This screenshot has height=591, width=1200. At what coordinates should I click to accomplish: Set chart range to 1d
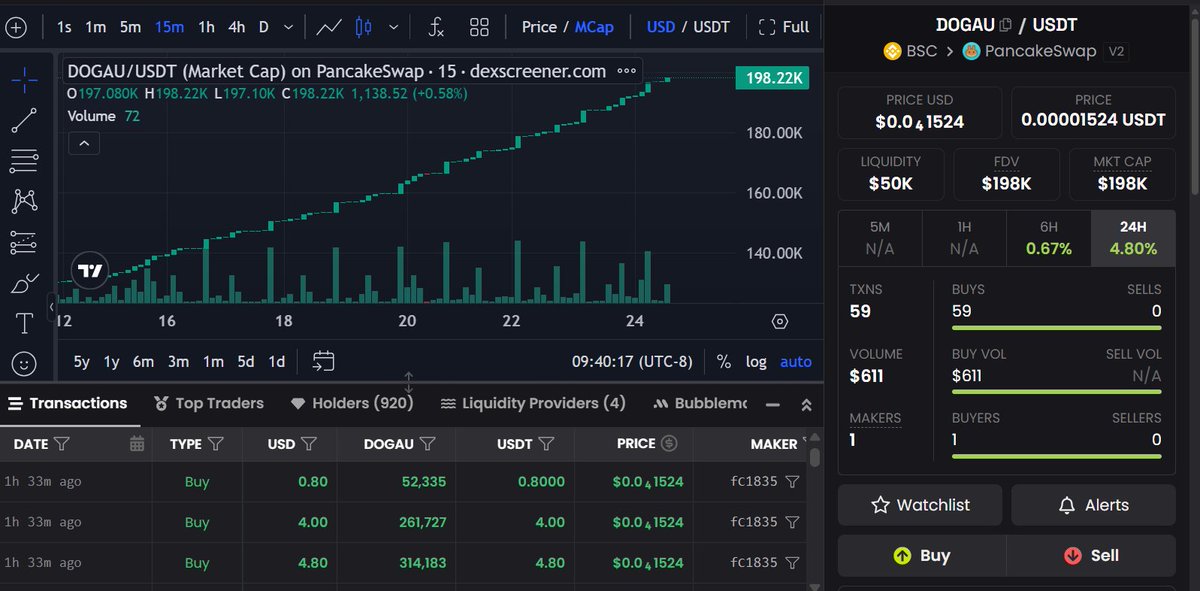coord(277,361)
